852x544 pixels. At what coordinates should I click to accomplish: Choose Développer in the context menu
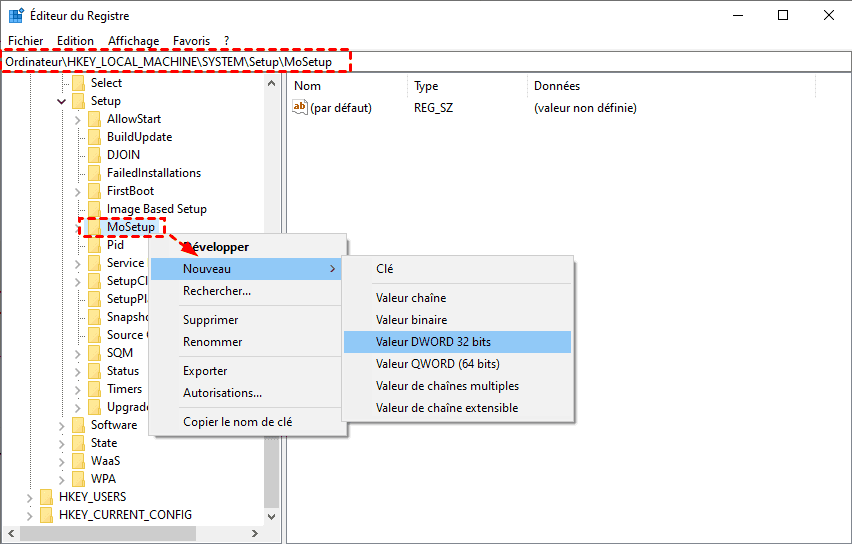point(248,247)
